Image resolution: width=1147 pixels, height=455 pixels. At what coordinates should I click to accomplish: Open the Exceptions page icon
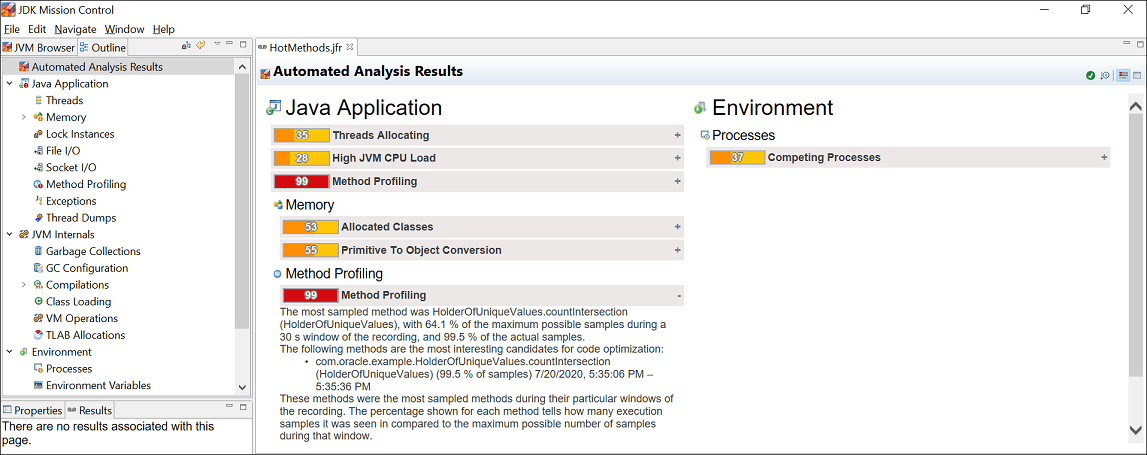pos(38,200)
